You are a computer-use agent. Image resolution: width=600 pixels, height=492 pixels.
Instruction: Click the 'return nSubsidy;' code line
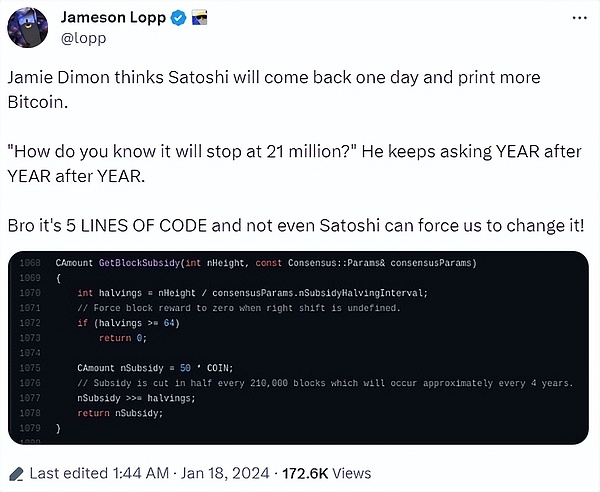coord(120,413)
